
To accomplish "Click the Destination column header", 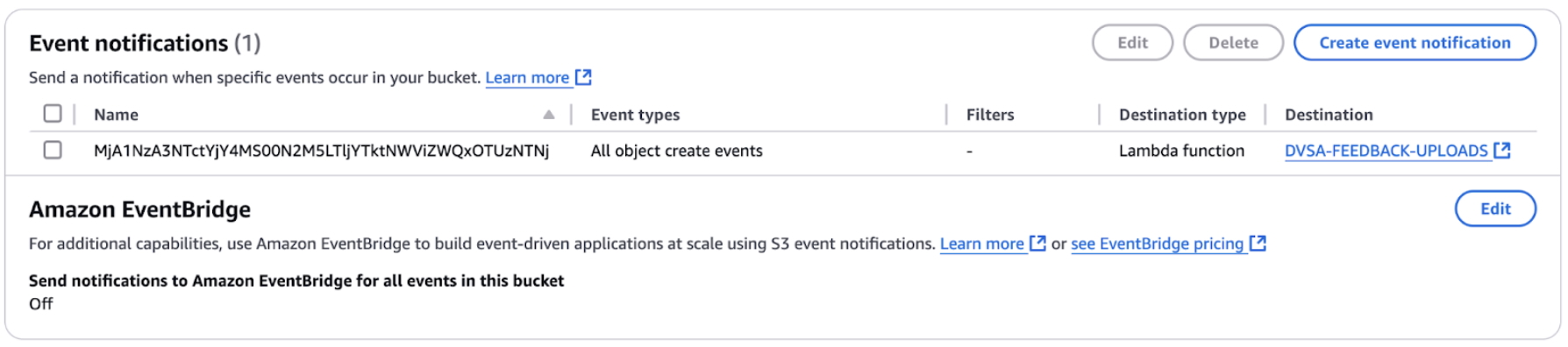I will 1329,115.
